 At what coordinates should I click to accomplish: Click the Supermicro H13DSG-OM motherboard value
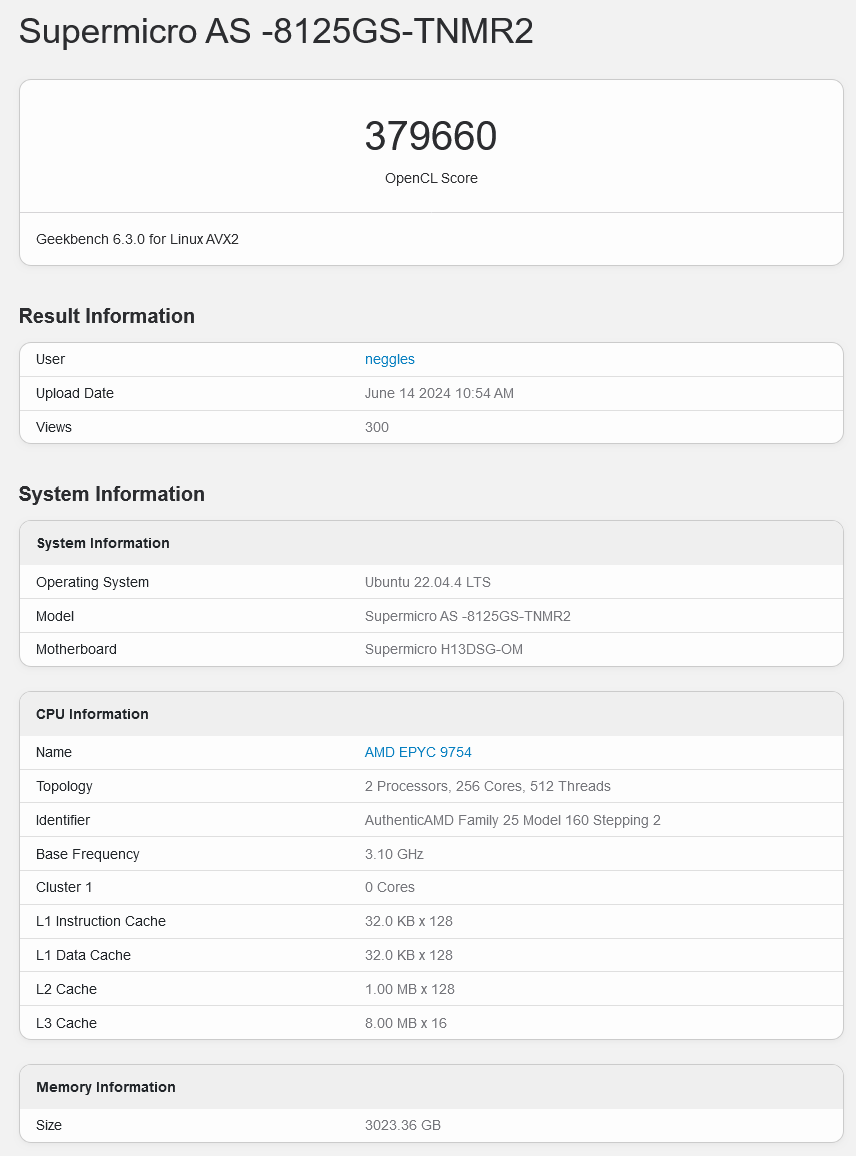[x=443, y=649]
